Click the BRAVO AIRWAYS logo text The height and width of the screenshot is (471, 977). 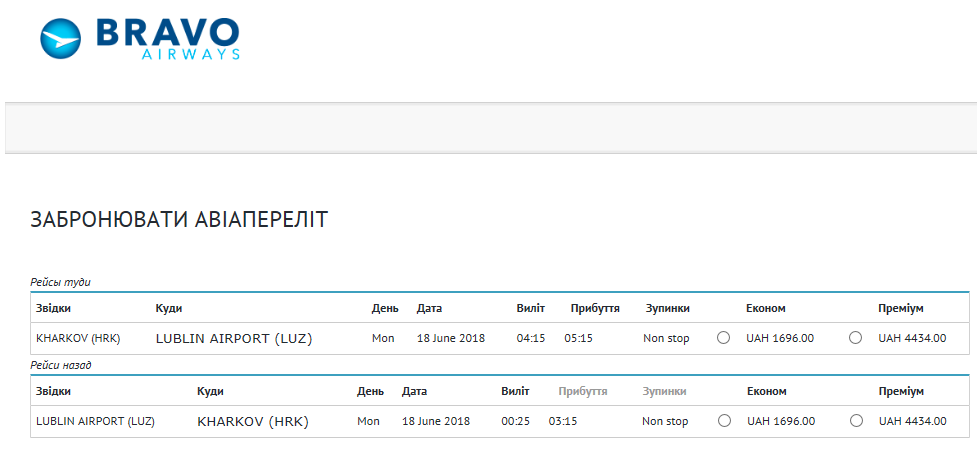[x=168, y=37]
